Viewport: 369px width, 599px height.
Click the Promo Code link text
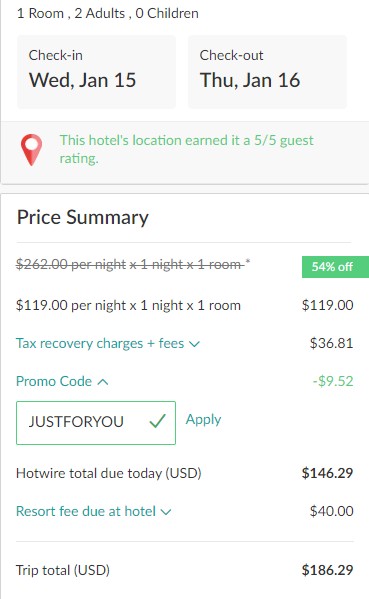click(54, 381)
